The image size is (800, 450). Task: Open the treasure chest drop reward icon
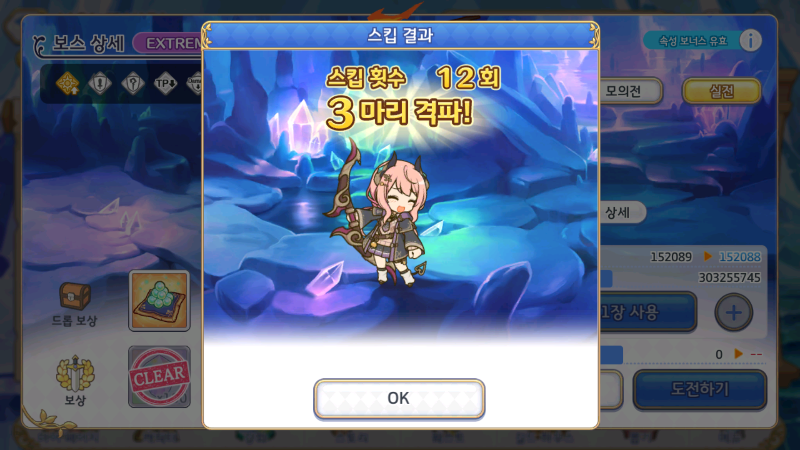point(75,297)
